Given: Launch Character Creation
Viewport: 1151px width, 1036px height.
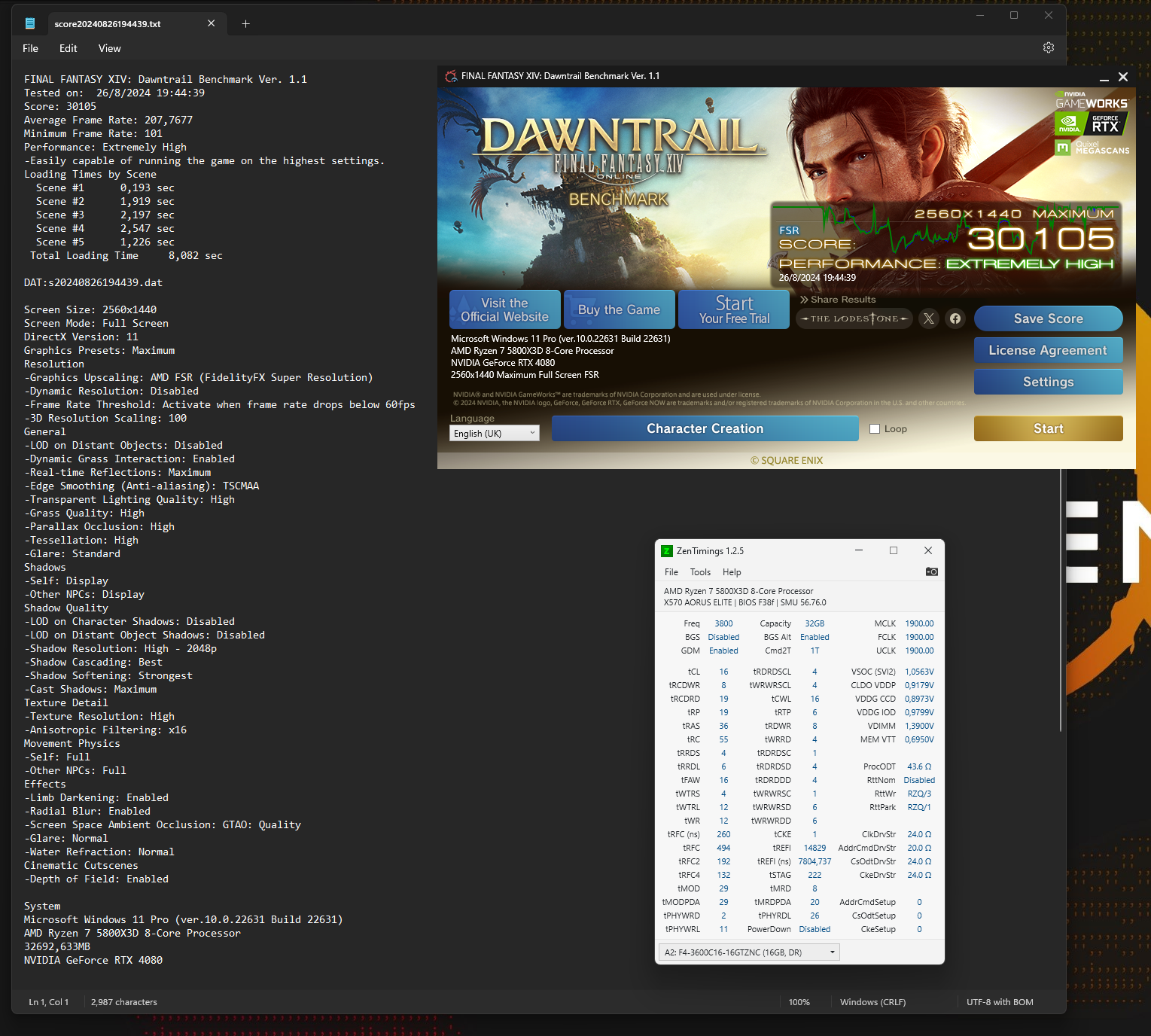Looking at the screenshot, I should point(705,428).
